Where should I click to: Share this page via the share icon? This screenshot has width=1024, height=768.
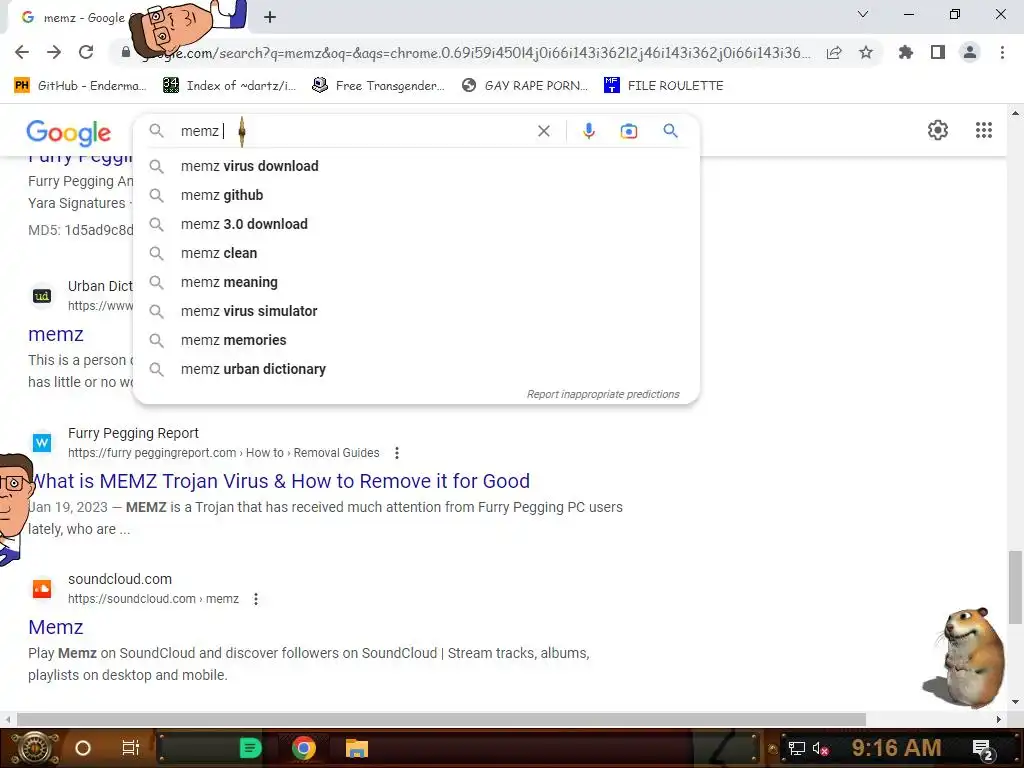[x=834, y=53]
